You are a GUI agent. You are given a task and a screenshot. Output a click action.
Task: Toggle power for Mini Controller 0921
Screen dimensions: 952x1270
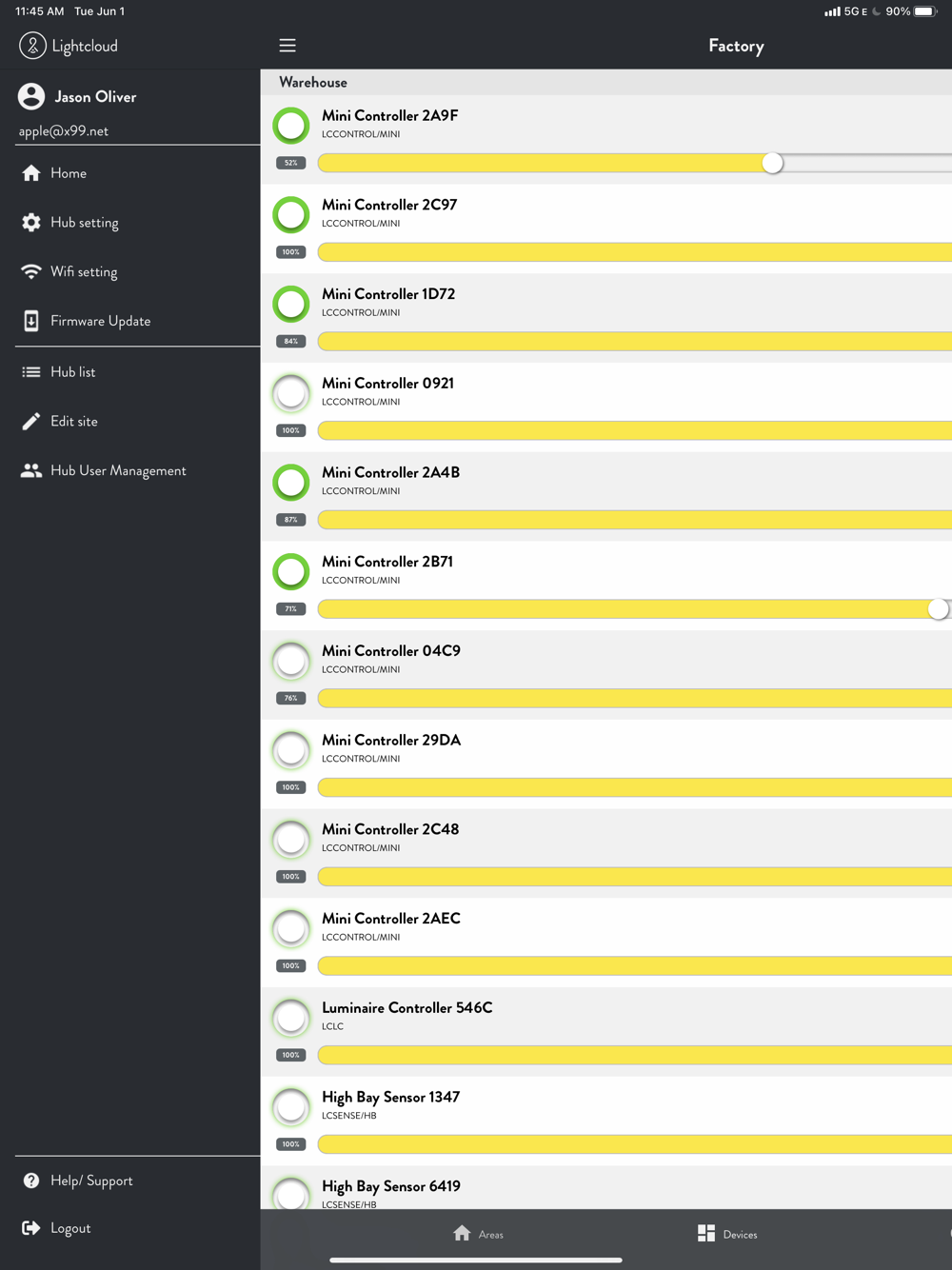coord(291,393)
